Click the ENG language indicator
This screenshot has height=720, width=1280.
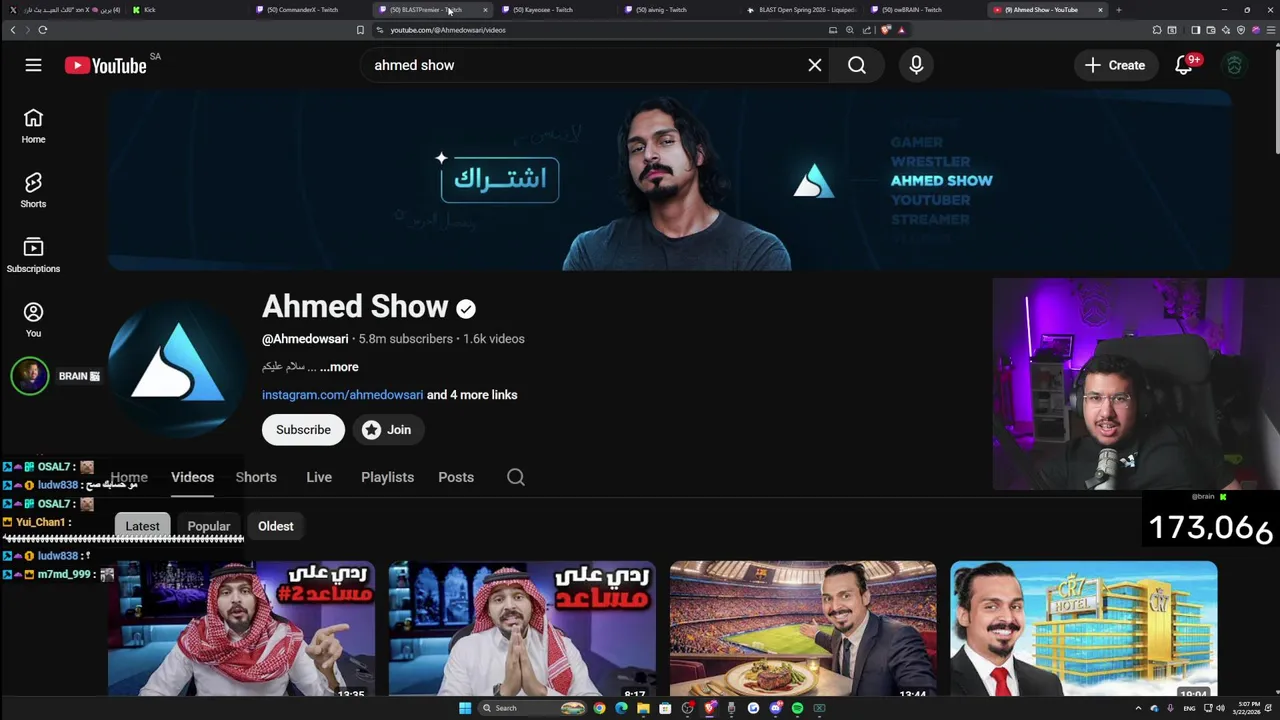pyautogui.click(x=1189, y=708)
